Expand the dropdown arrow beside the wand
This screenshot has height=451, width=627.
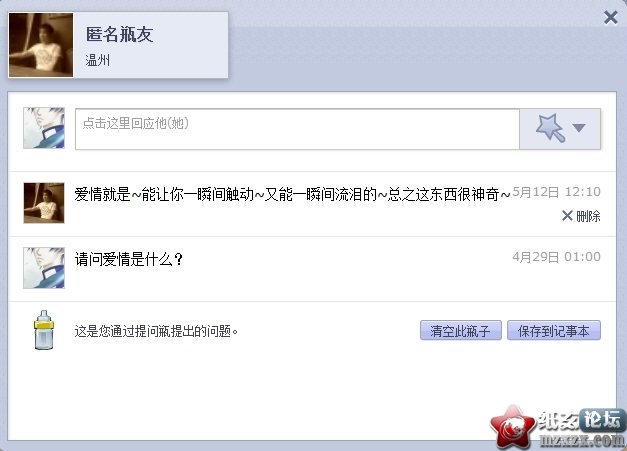click(x=579, y=128)
